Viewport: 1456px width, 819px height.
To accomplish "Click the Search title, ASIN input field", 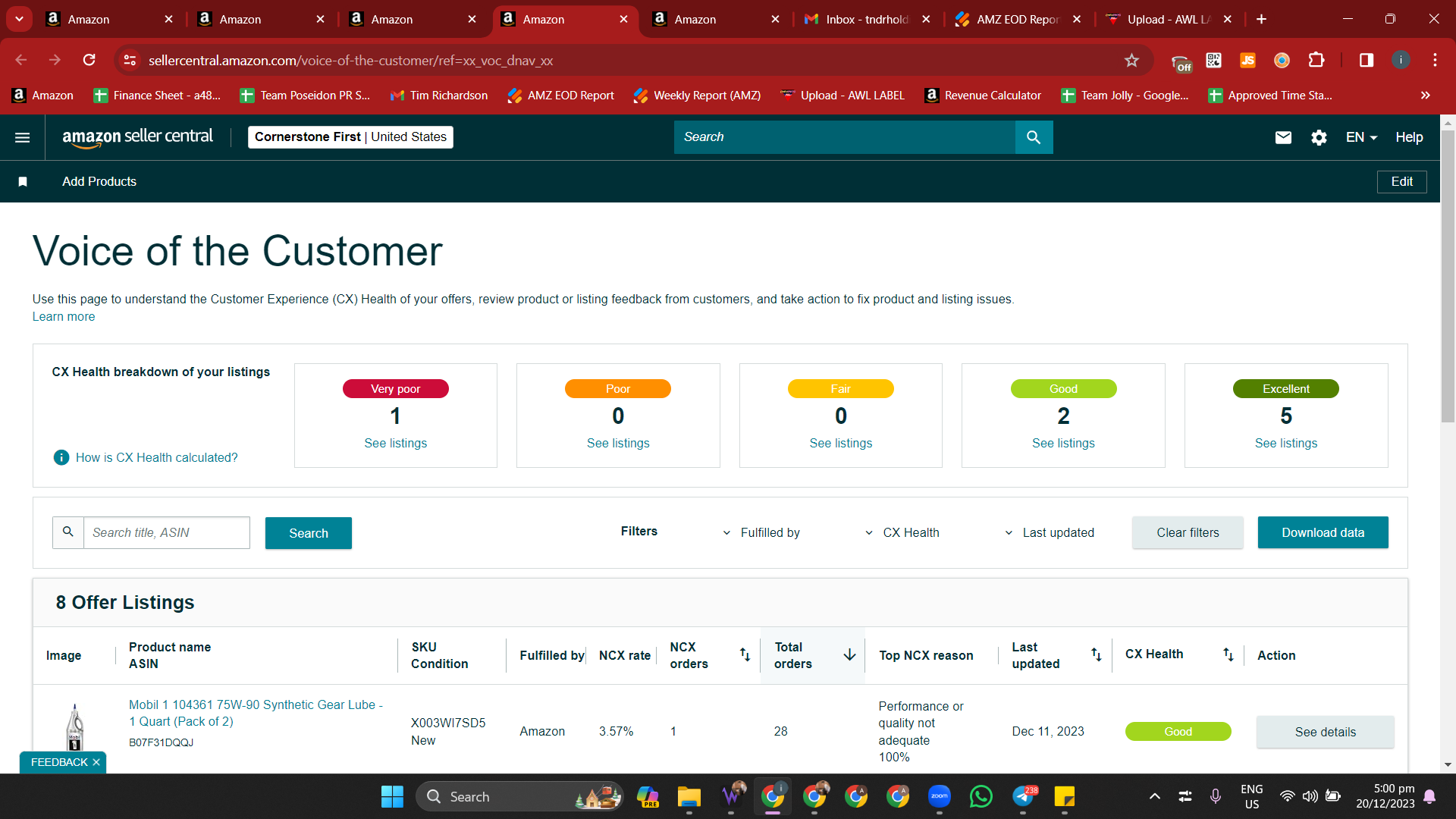I will [x=166, y=532].
